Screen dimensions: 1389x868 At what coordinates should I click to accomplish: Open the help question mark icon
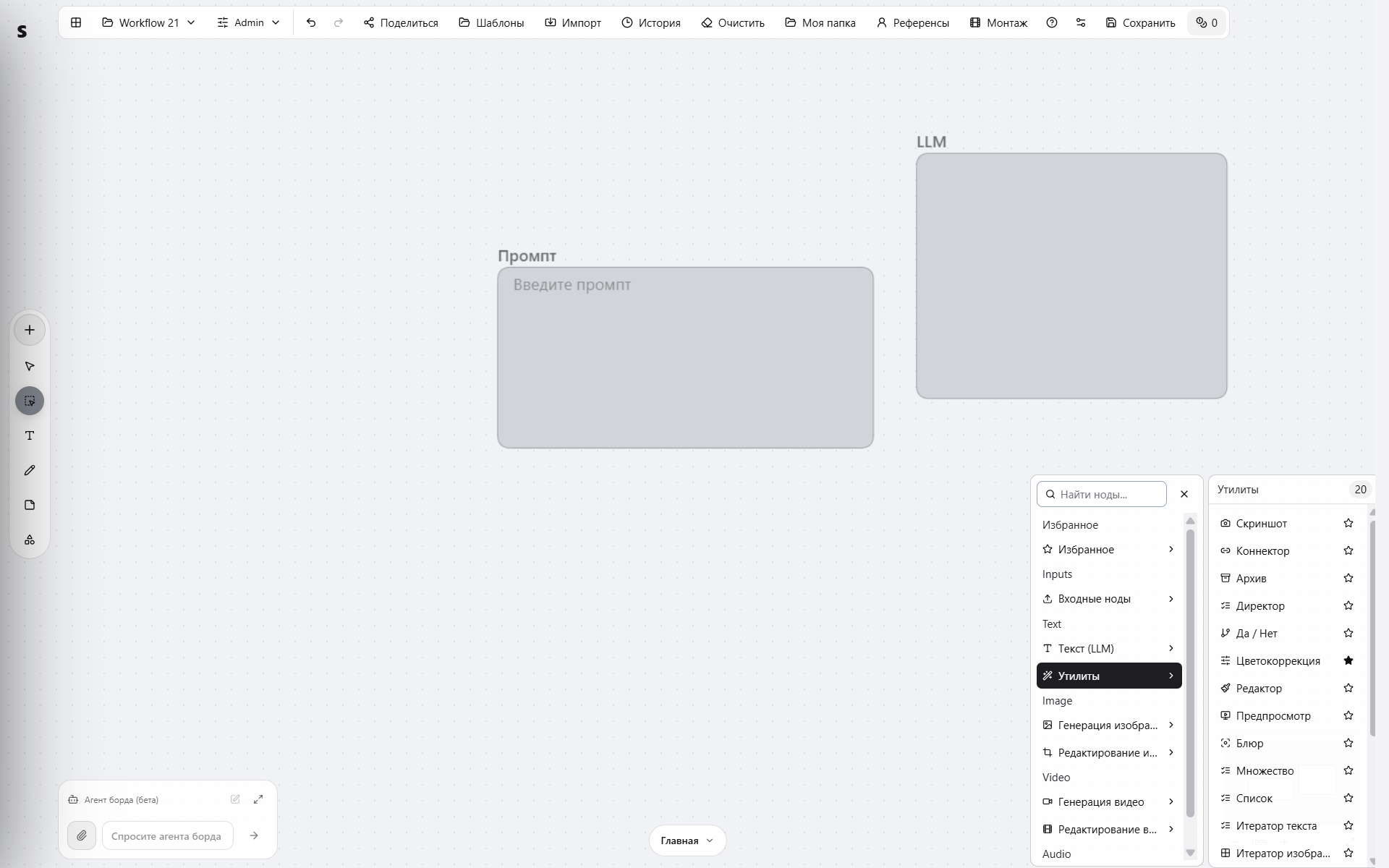[1052, 22]
